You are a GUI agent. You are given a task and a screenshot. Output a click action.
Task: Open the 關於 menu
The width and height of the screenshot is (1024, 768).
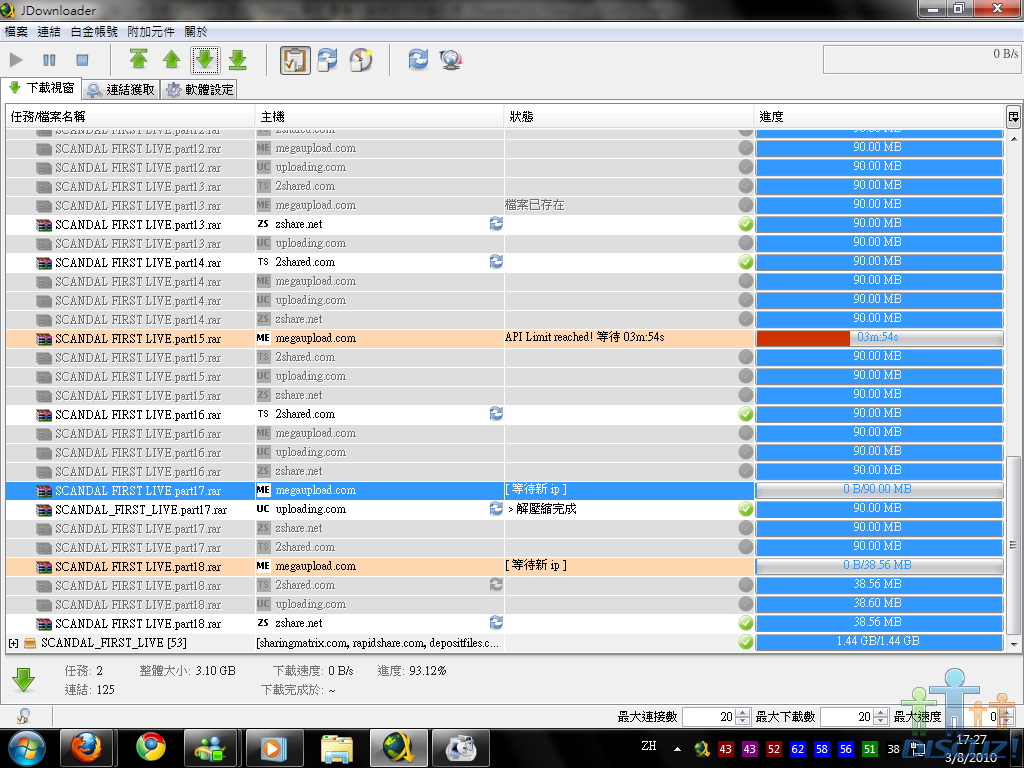196,31
